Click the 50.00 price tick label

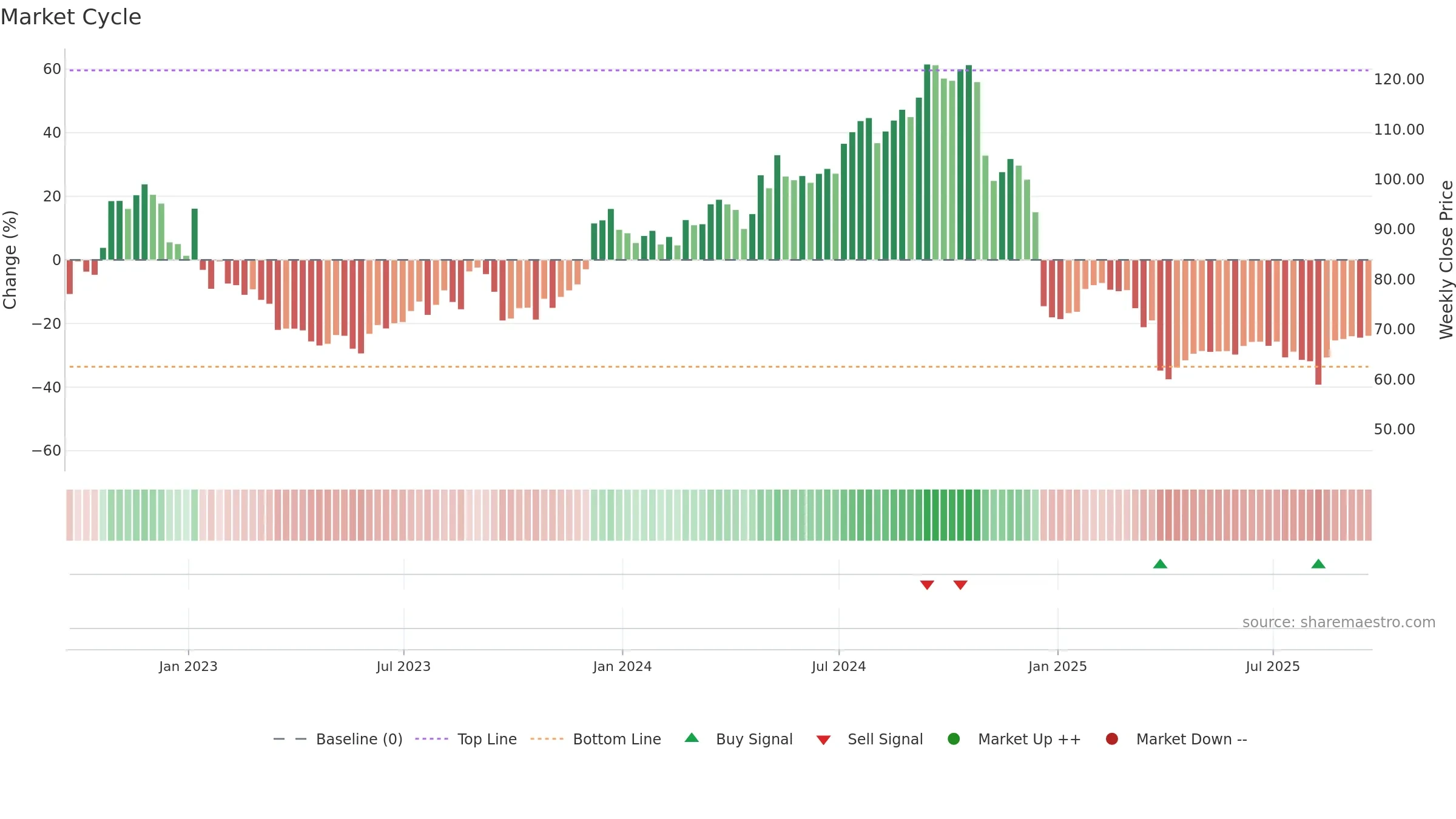tap(1394, 430)
